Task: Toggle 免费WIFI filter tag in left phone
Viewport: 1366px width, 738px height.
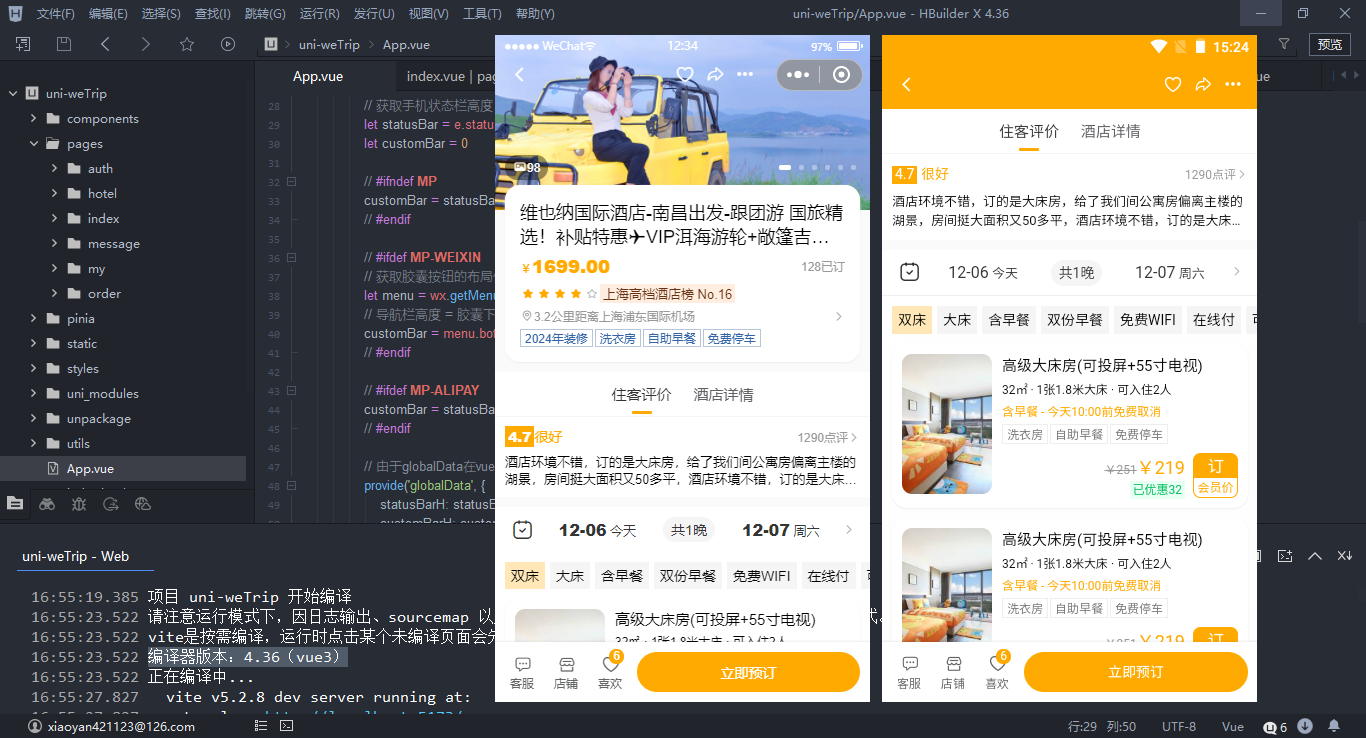Action: tap(761, 576)
